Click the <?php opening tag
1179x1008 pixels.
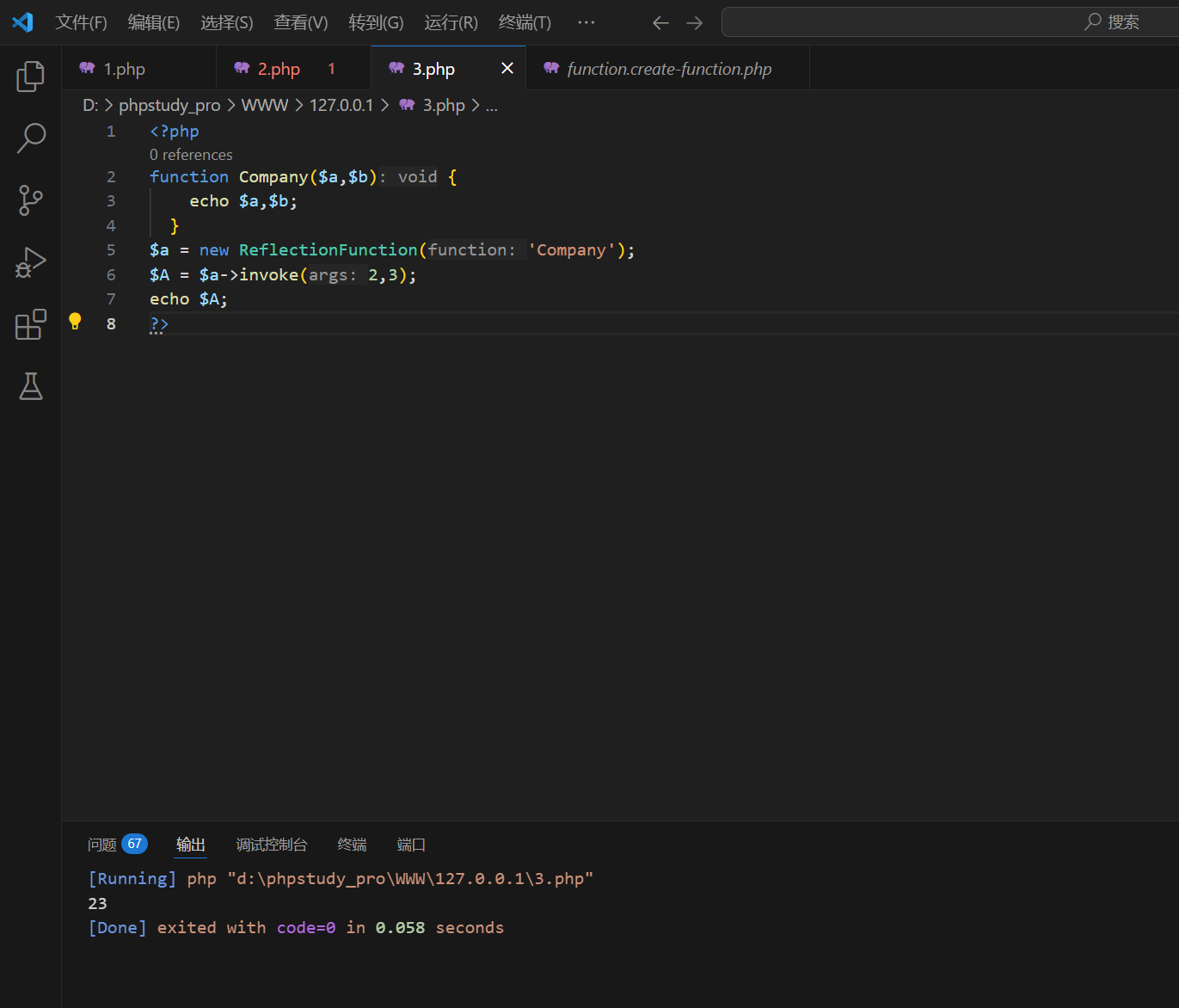click(x=175, y=131)
